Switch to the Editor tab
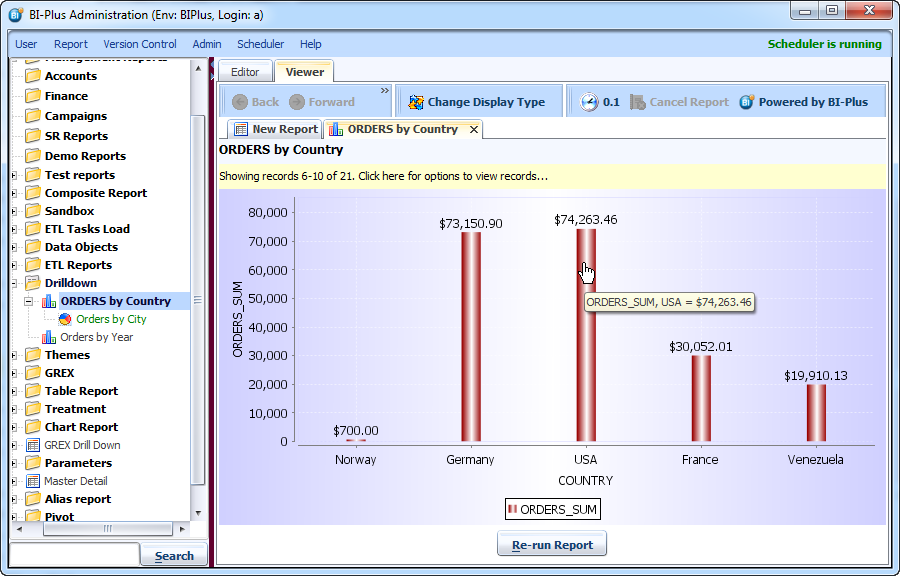This screenshot has width=900, height=576. pos(245,72)
